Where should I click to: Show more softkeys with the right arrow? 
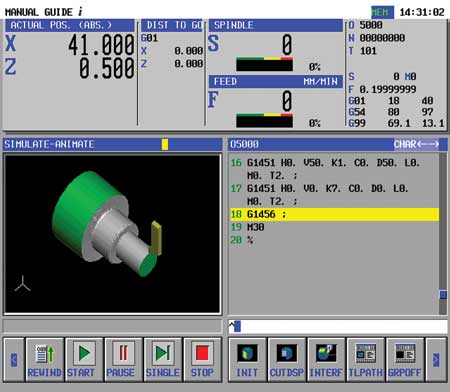(x=436, y=359)
